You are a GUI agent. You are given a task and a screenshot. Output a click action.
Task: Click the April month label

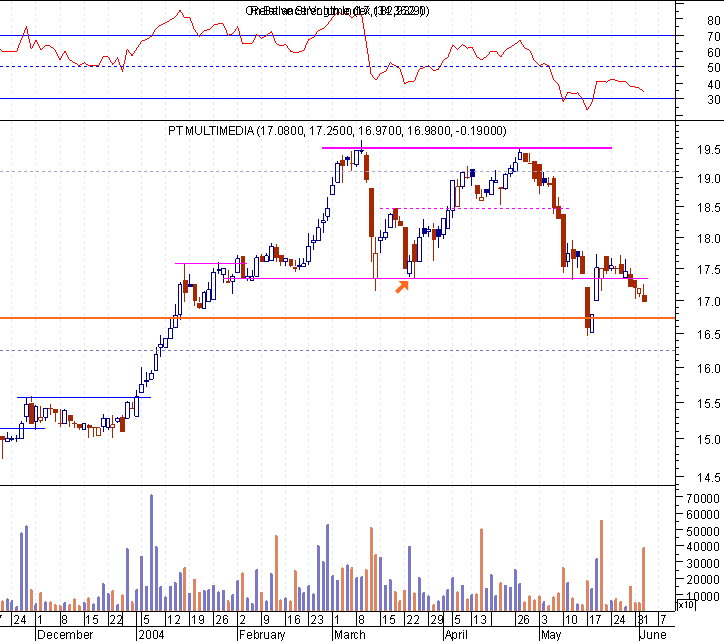coord(456,635)
